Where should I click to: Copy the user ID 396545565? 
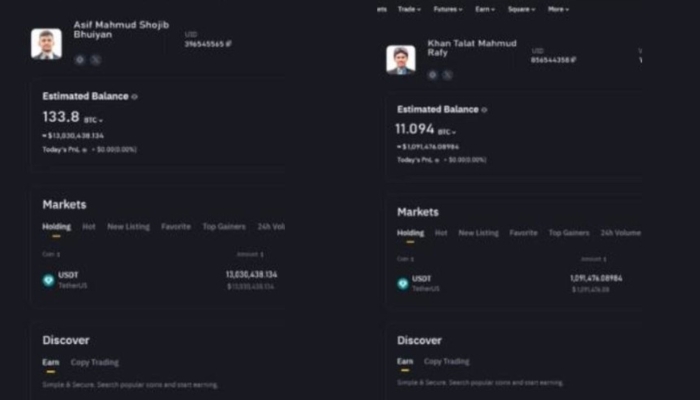(228, 44)
